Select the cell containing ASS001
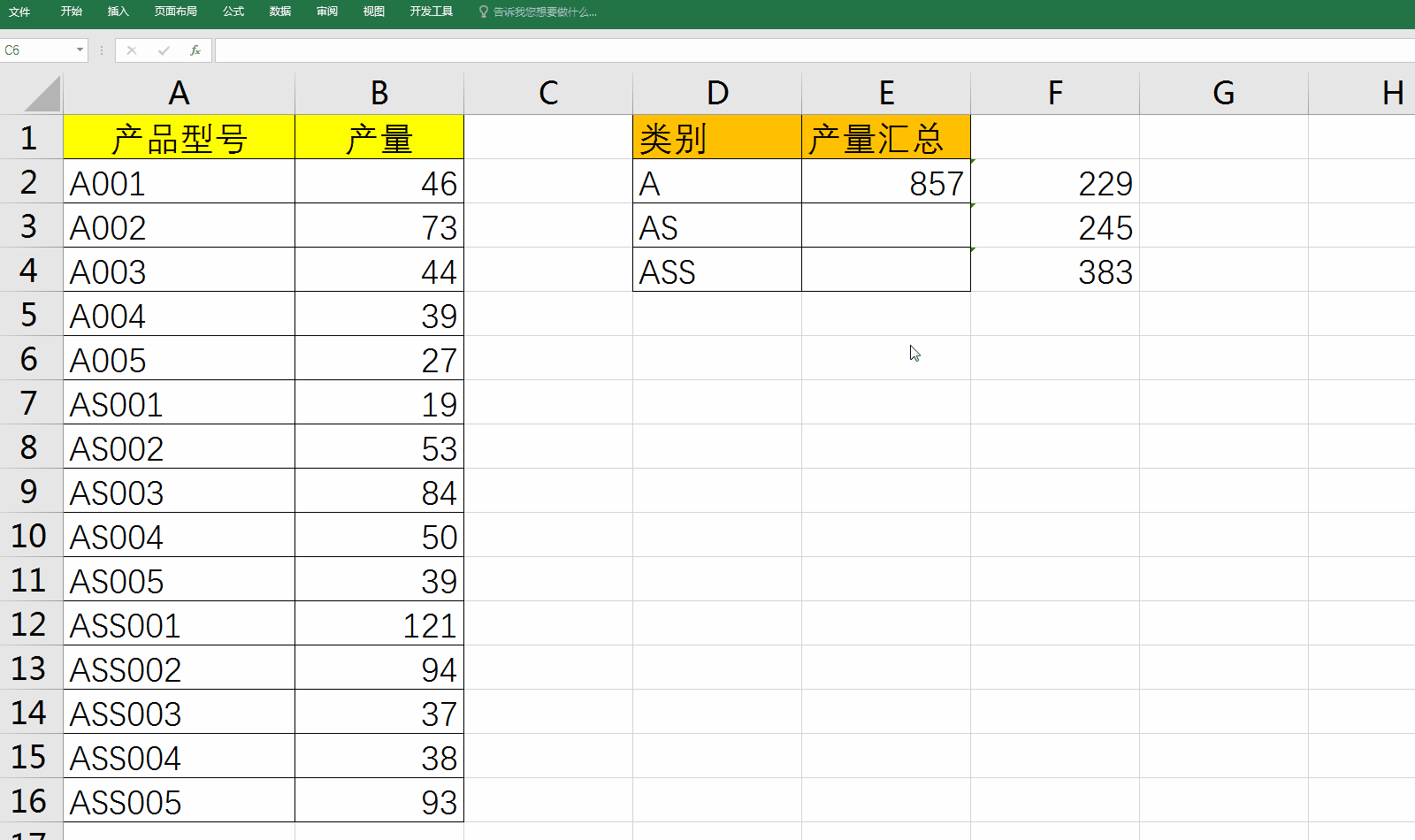 pos(179,623)
